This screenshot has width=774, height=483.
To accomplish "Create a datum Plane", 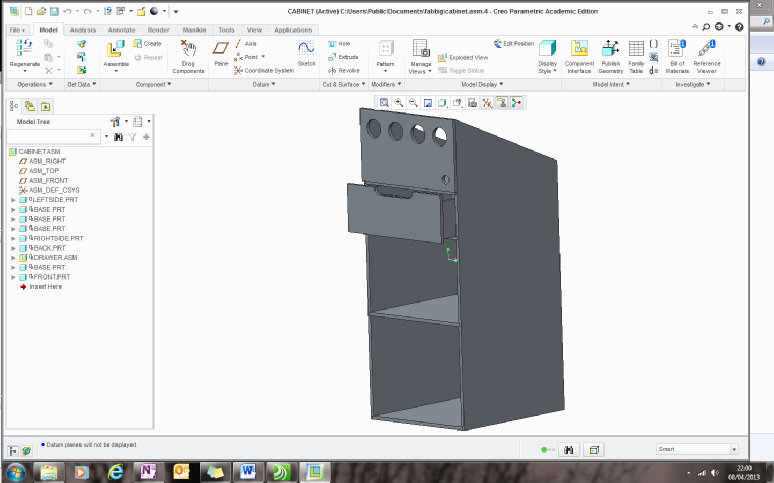I will point(221,50).
